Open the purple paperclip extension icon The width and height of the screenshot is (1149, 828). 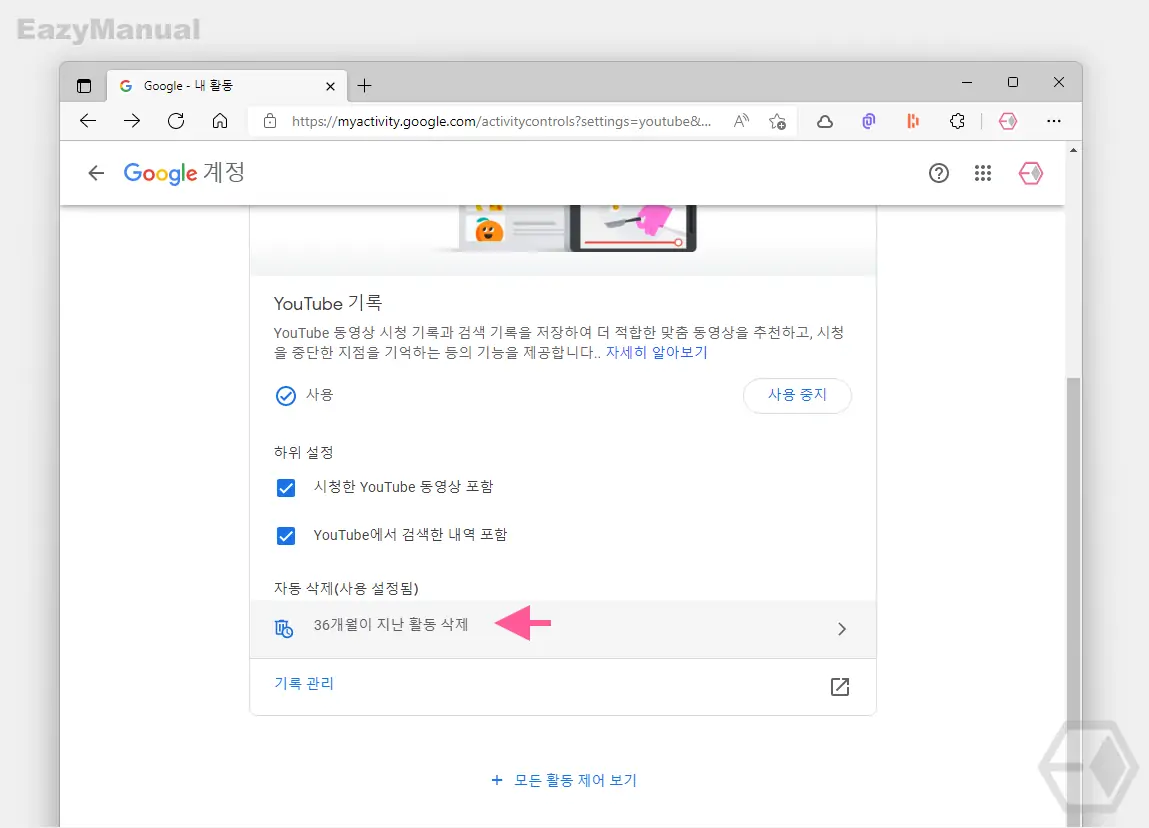pyautogui.click(x=869, y=121)
